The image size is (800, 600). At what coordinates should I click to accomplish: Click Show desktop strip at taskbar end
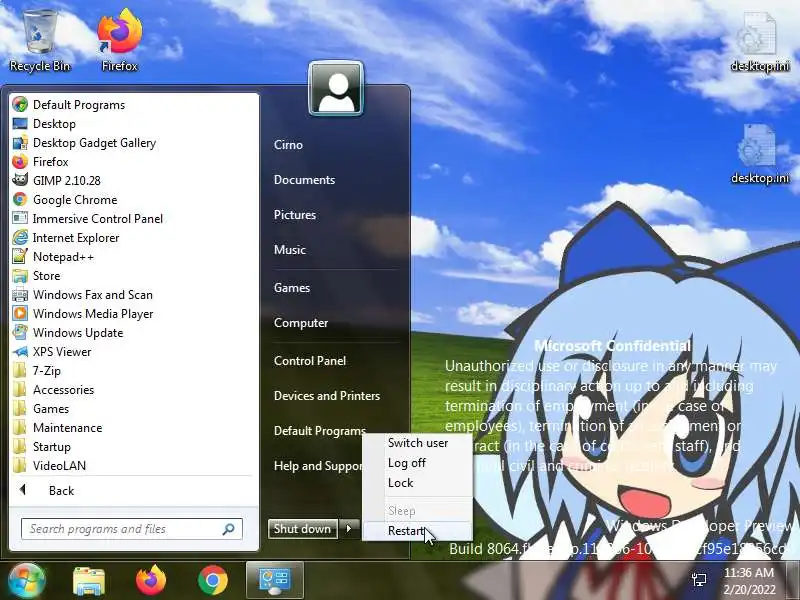pyautogui.click(x=794, y=580)
